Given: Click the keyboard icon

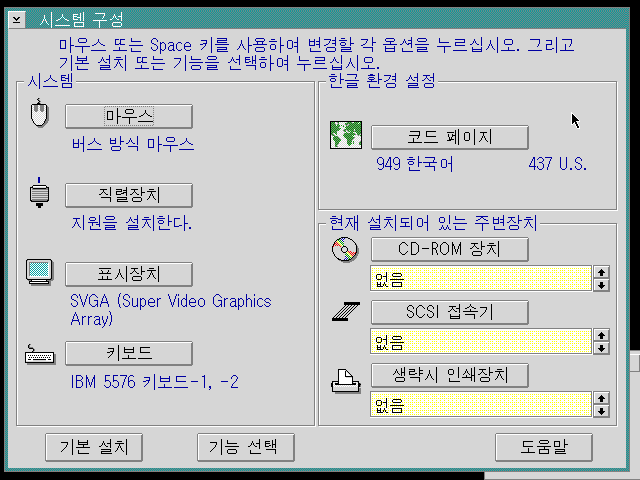Looking at the screenshot, I should (x=40, y=354).
